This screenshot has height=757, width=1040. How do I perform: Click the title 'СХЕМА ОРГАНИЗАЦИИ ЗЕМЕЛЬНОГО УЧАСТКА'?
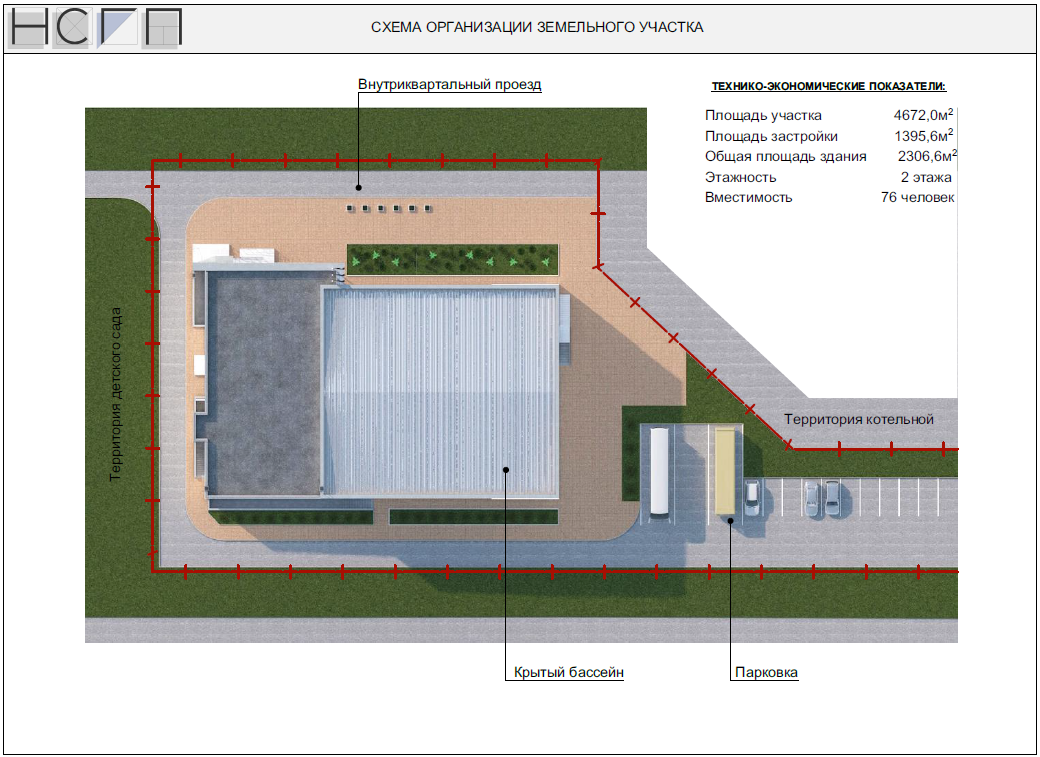pos(537,27)
